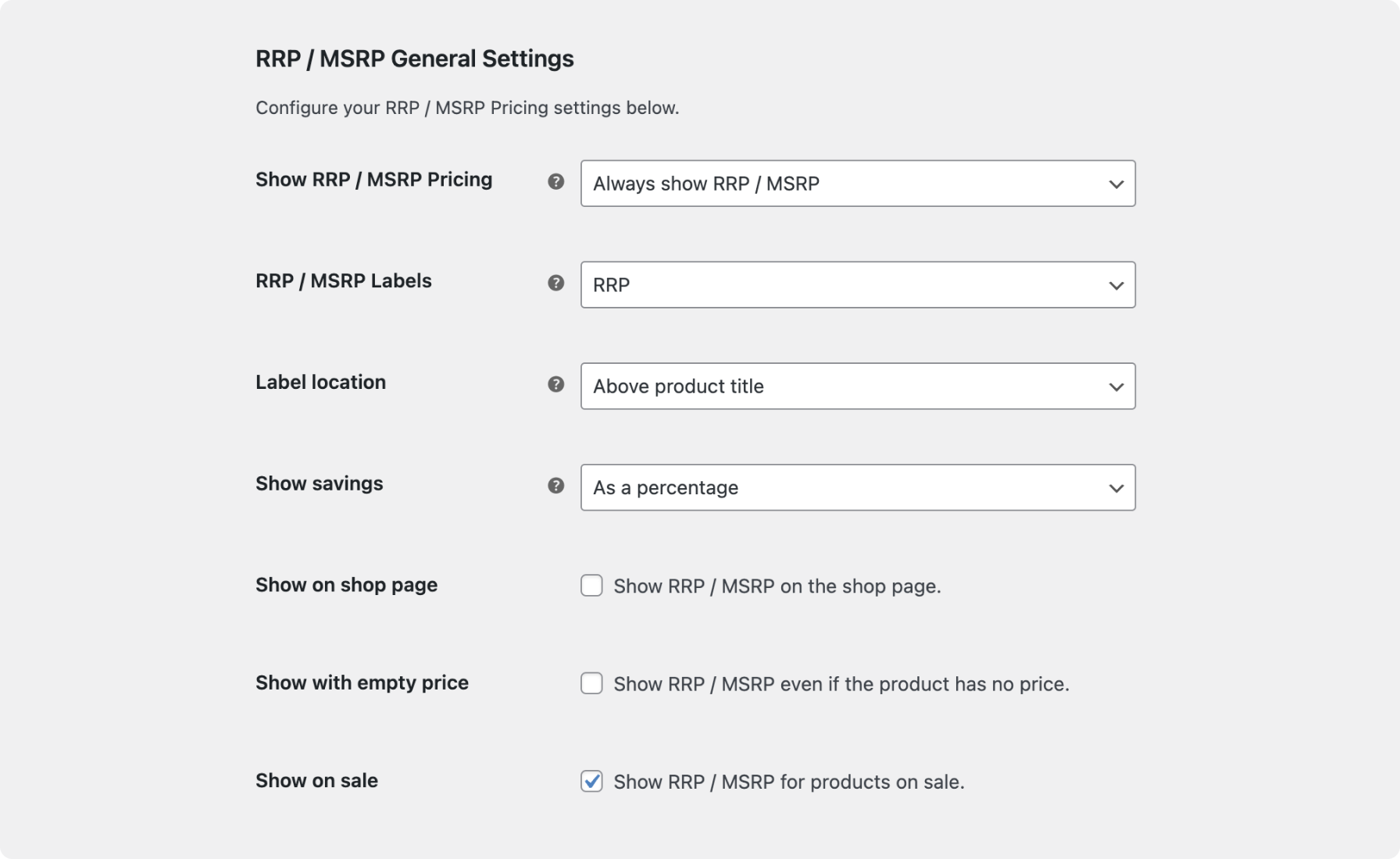
Task: Enable Show RRP / MSRP on the shop page
Action: (x=591, y=586)
